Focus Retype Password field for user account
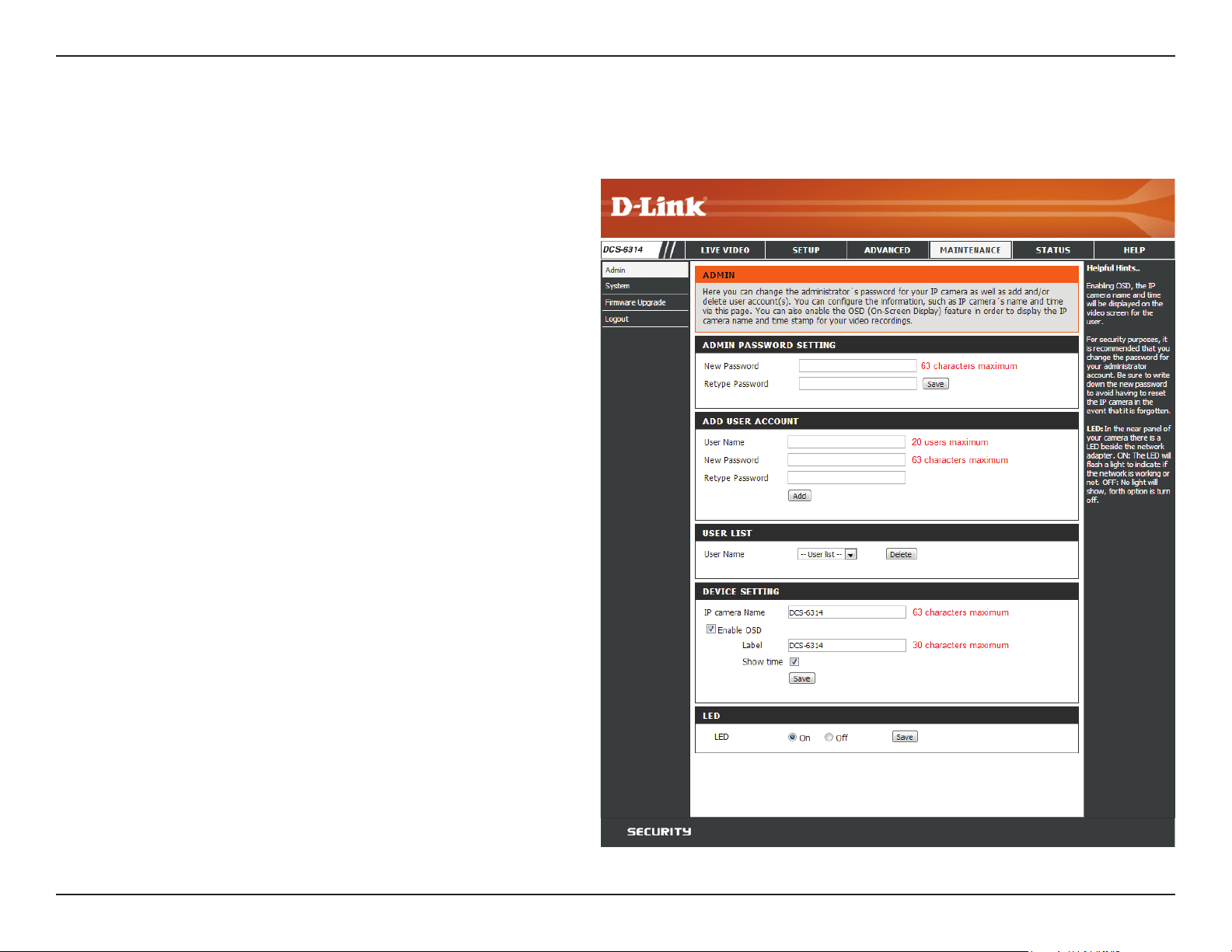Screen dimensions: 1232x952 tap(846, 477)
